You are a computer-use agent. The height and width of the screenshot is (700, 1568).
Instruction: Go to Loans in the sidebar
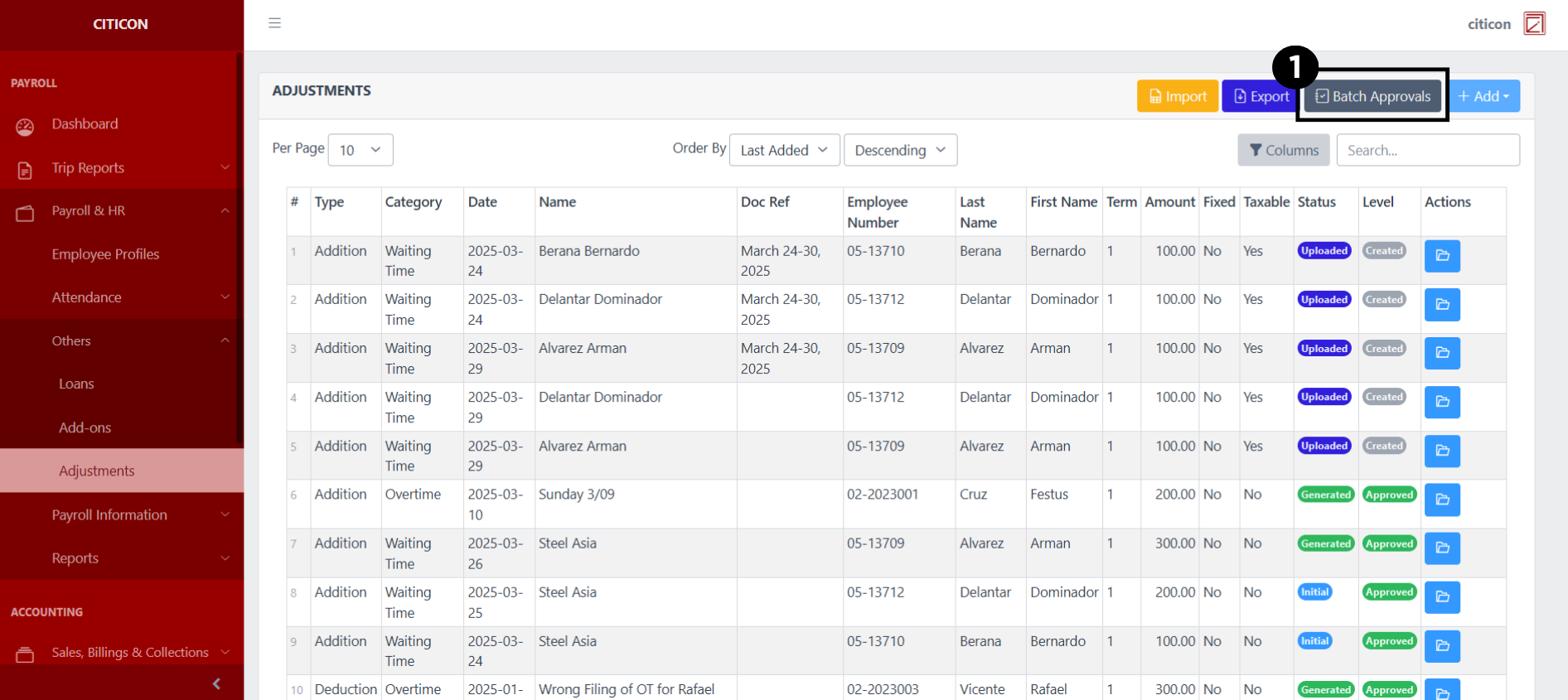[x=76, y=384]
